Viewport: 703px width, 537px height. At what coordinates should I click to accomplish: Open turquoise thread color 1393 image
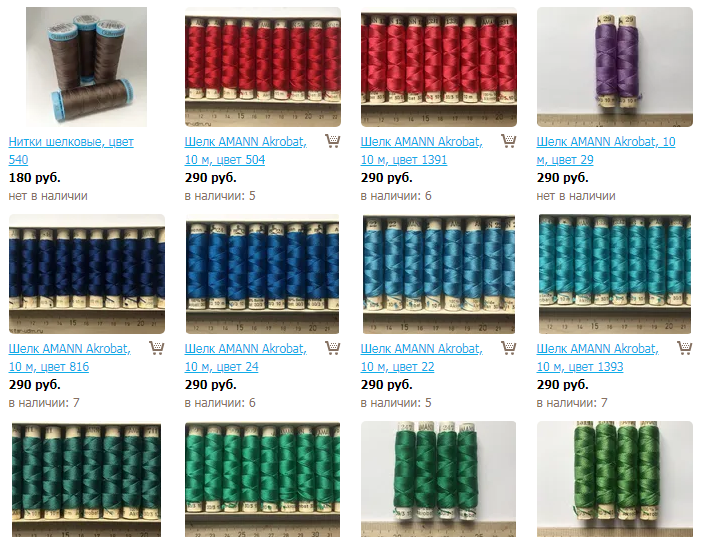click(x=615, y=274)
